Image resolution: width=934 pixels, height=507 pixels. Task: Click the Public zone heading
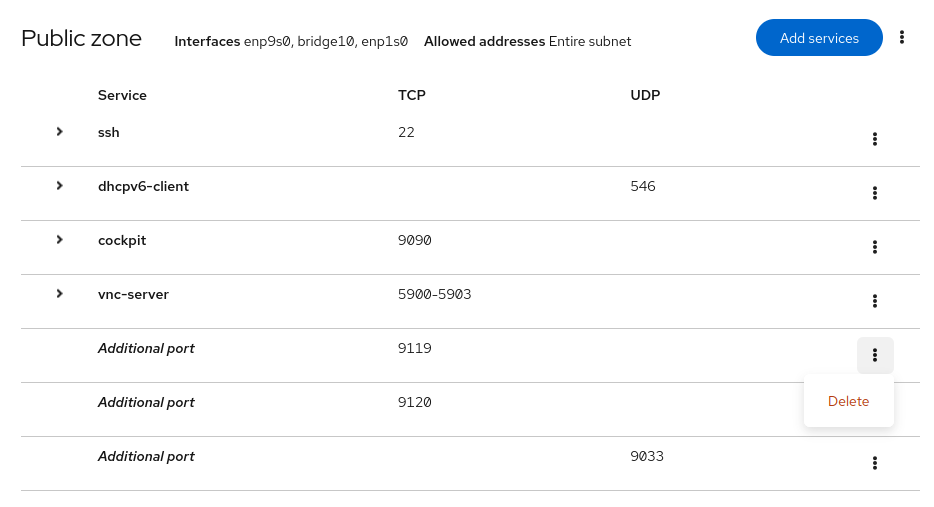coord(81,39)
